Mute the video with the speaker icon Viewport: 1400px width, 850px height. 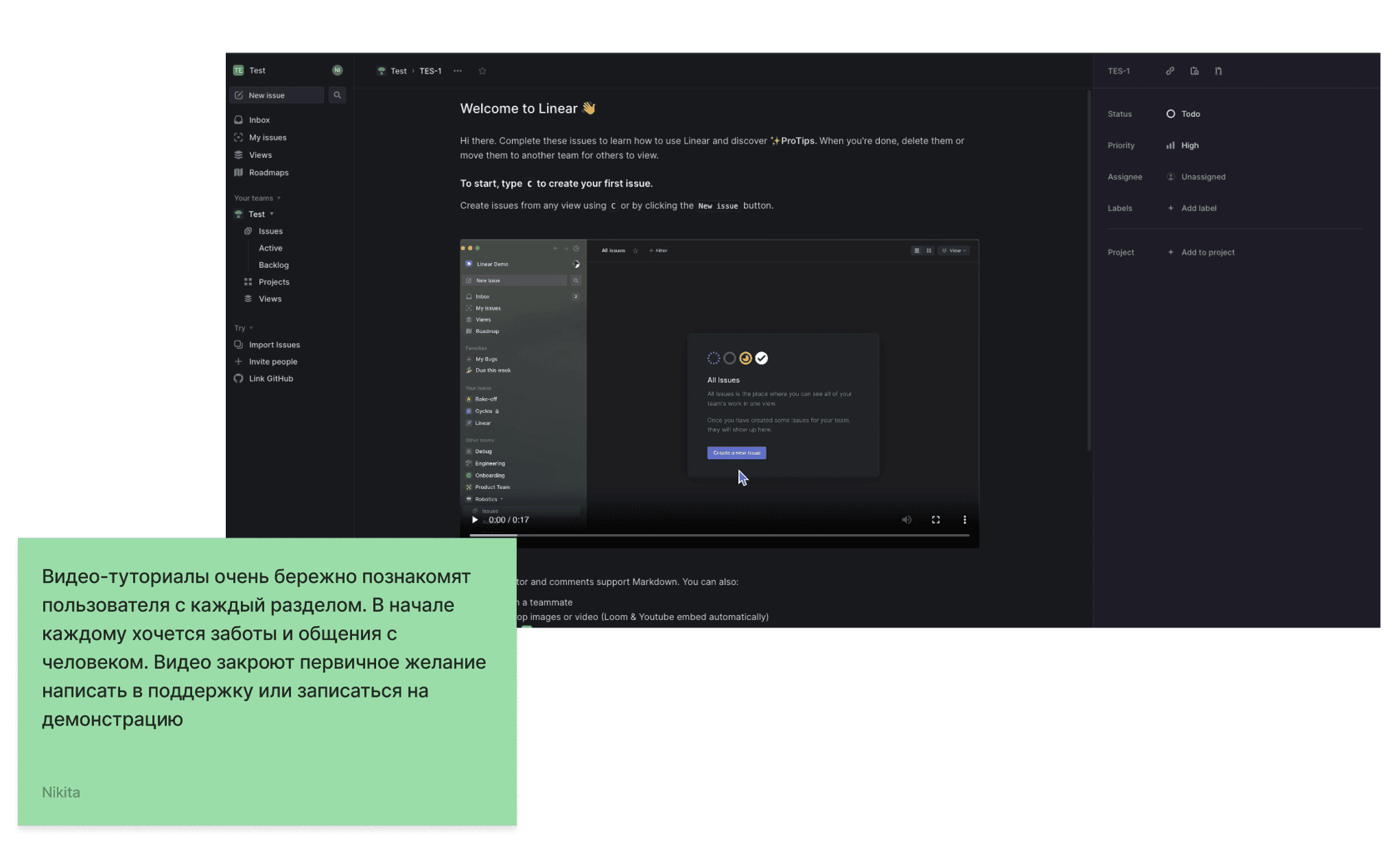pos(907,520)
